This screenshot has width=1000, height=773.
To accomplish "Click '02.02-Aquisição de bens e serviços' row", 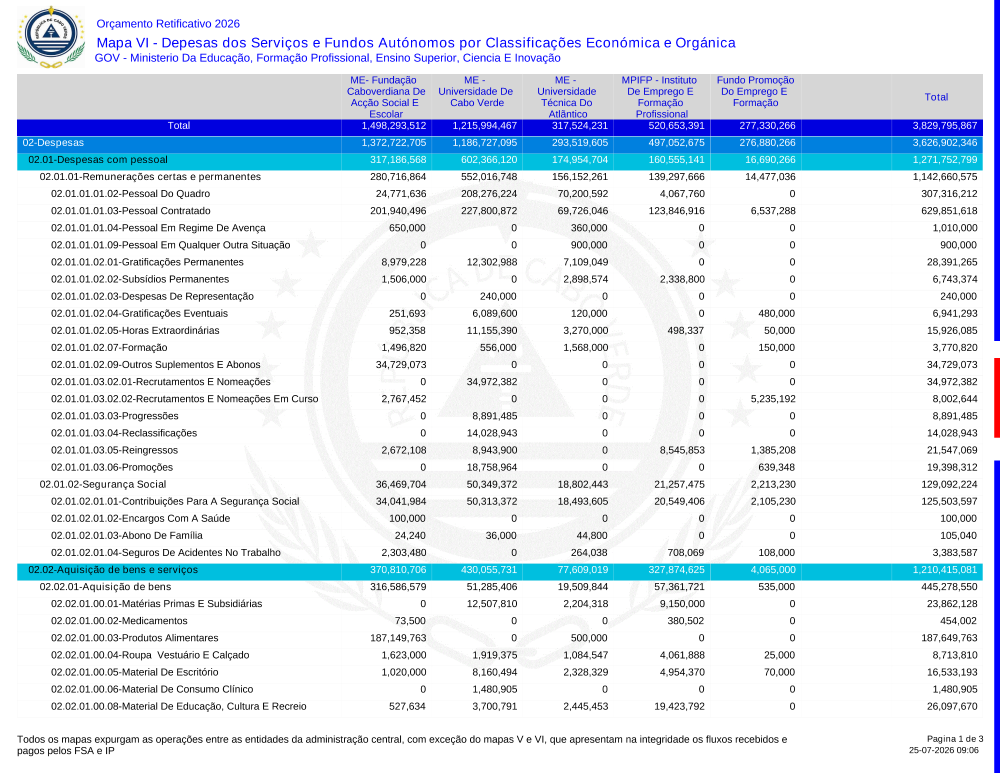I will click(500, 570).
